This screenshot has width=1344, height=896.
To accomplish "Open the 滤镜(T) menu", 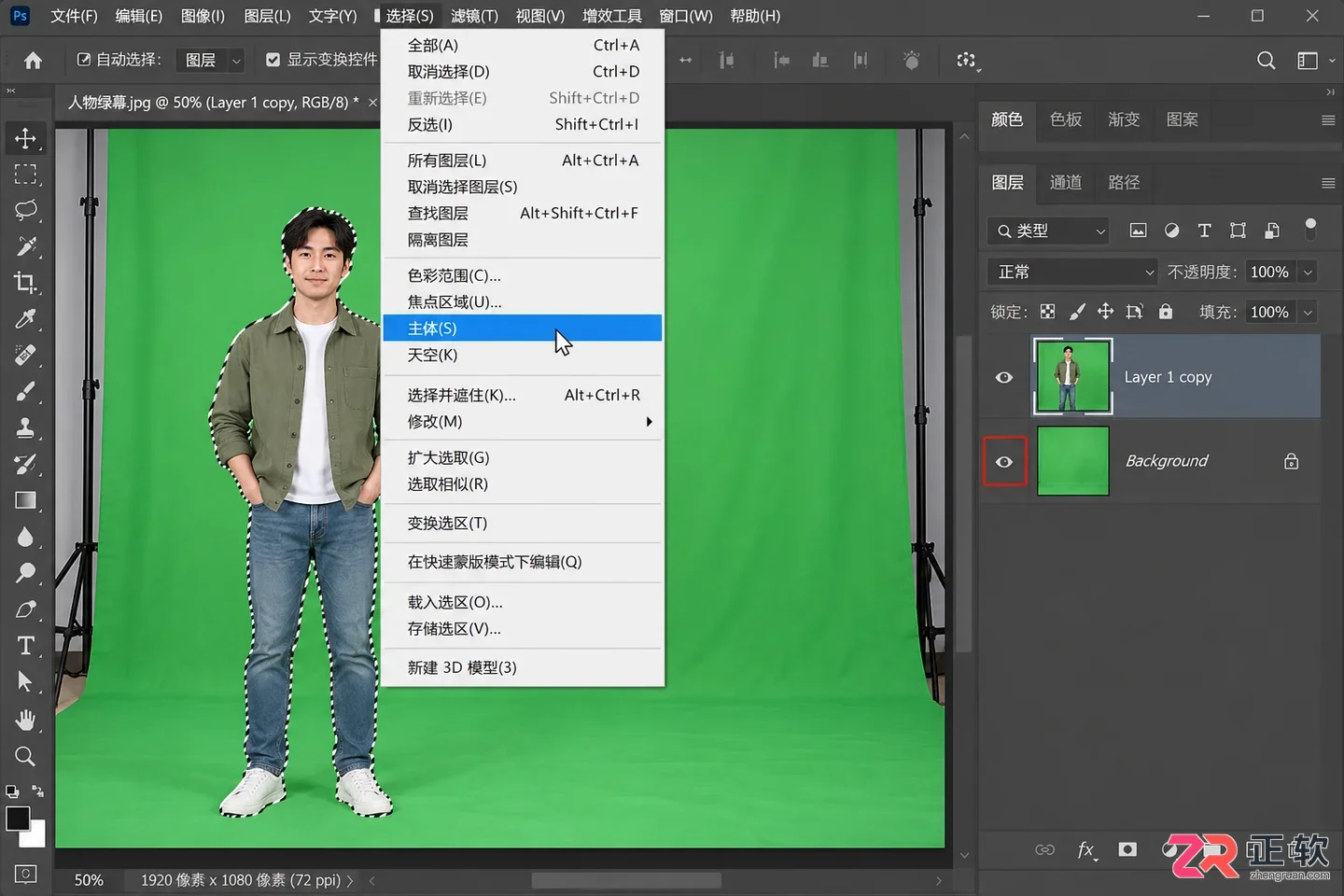I will (x=474, y=16).
